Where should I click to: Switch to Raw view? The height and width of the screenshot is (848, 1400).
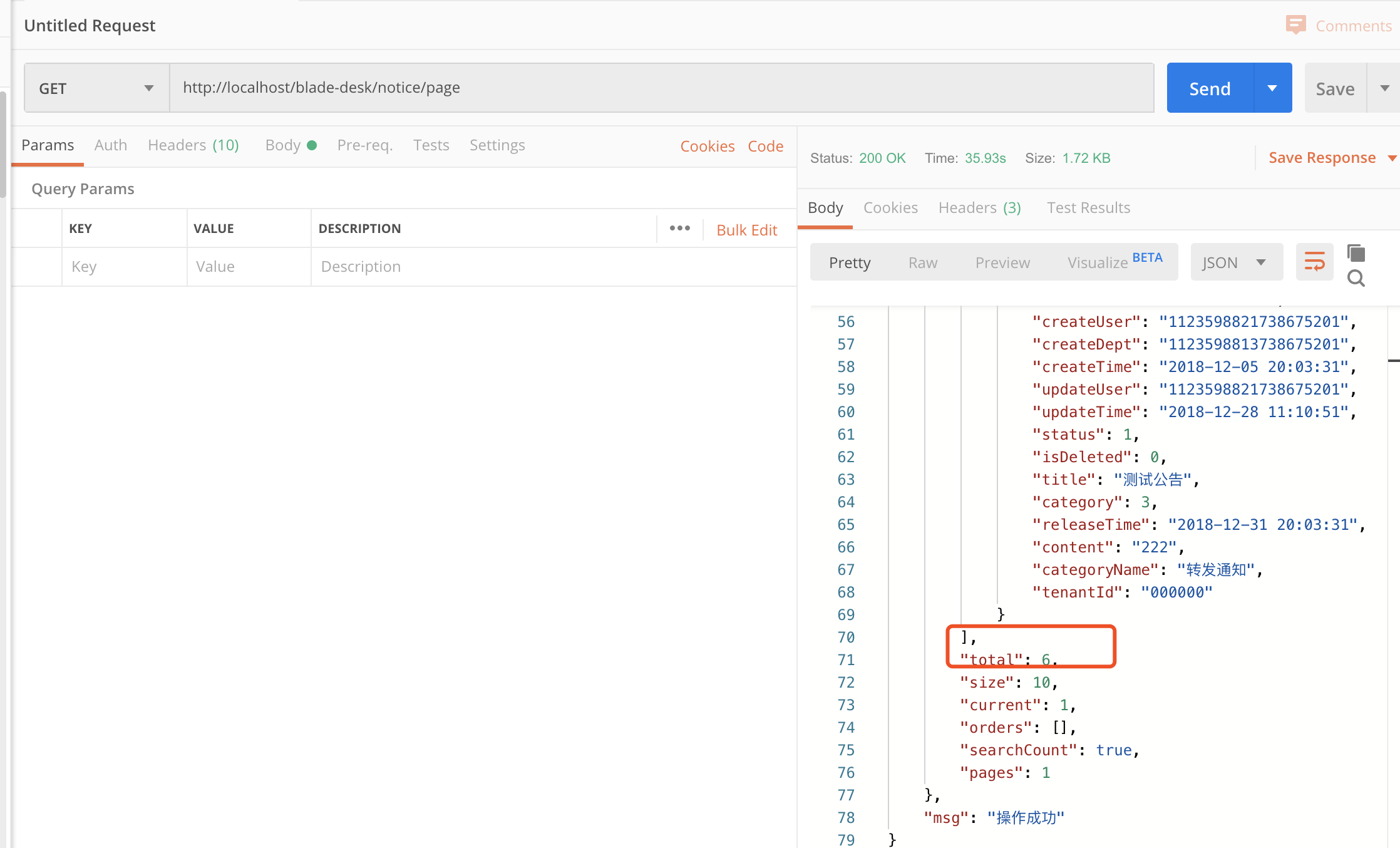[x=923, y=262]
